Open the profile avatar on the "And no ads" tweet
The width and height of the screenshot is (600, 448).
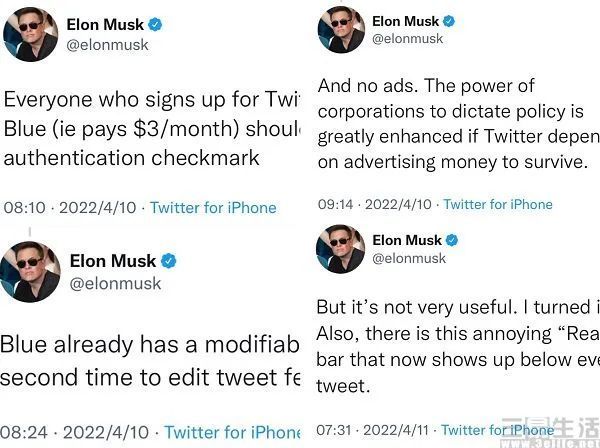tap(340, 29)
